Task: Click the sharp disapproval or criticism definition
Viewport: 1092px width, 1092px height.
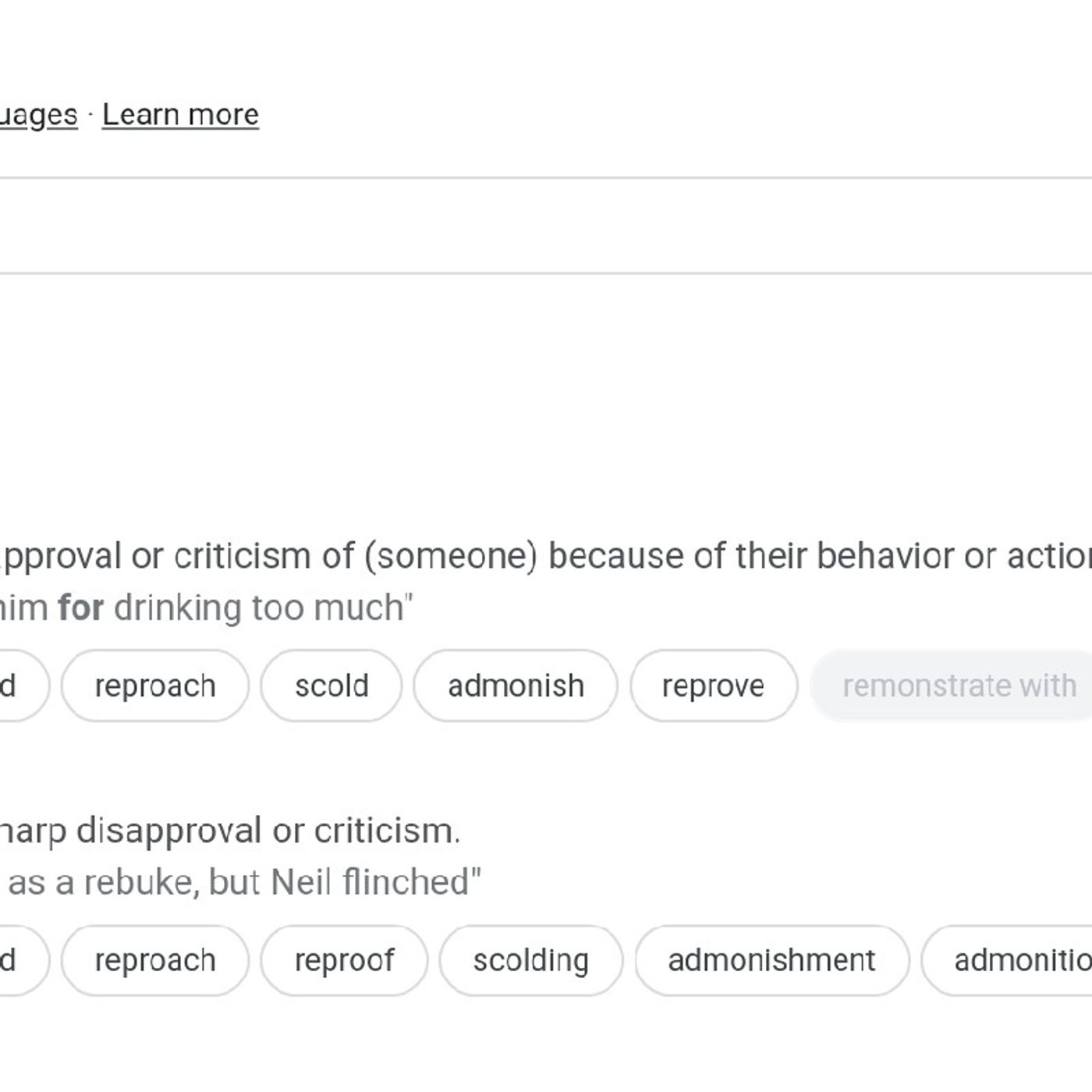Action: click(230, 831)
